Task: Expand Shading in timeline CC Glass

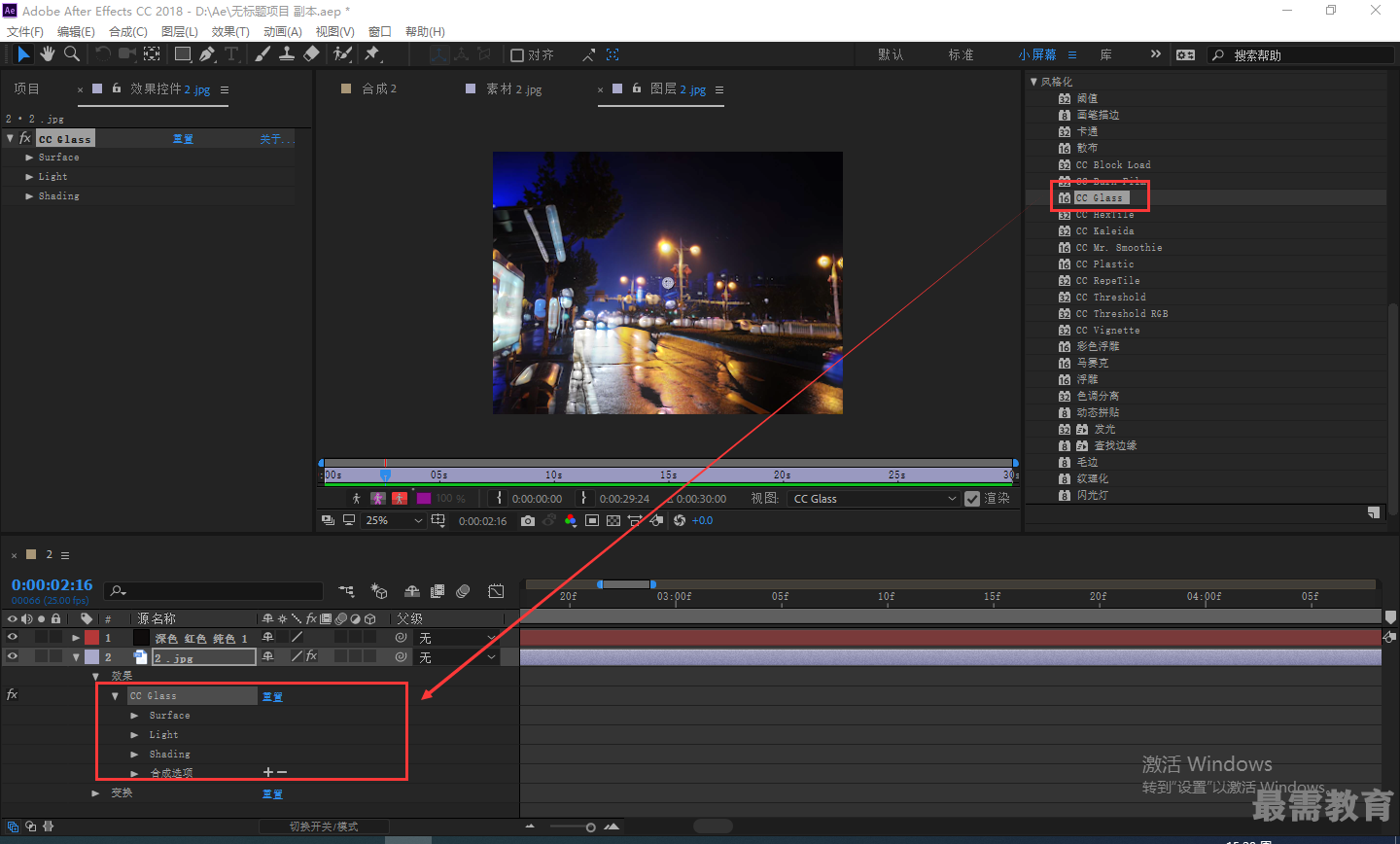Action: click(x=135, y=755)
